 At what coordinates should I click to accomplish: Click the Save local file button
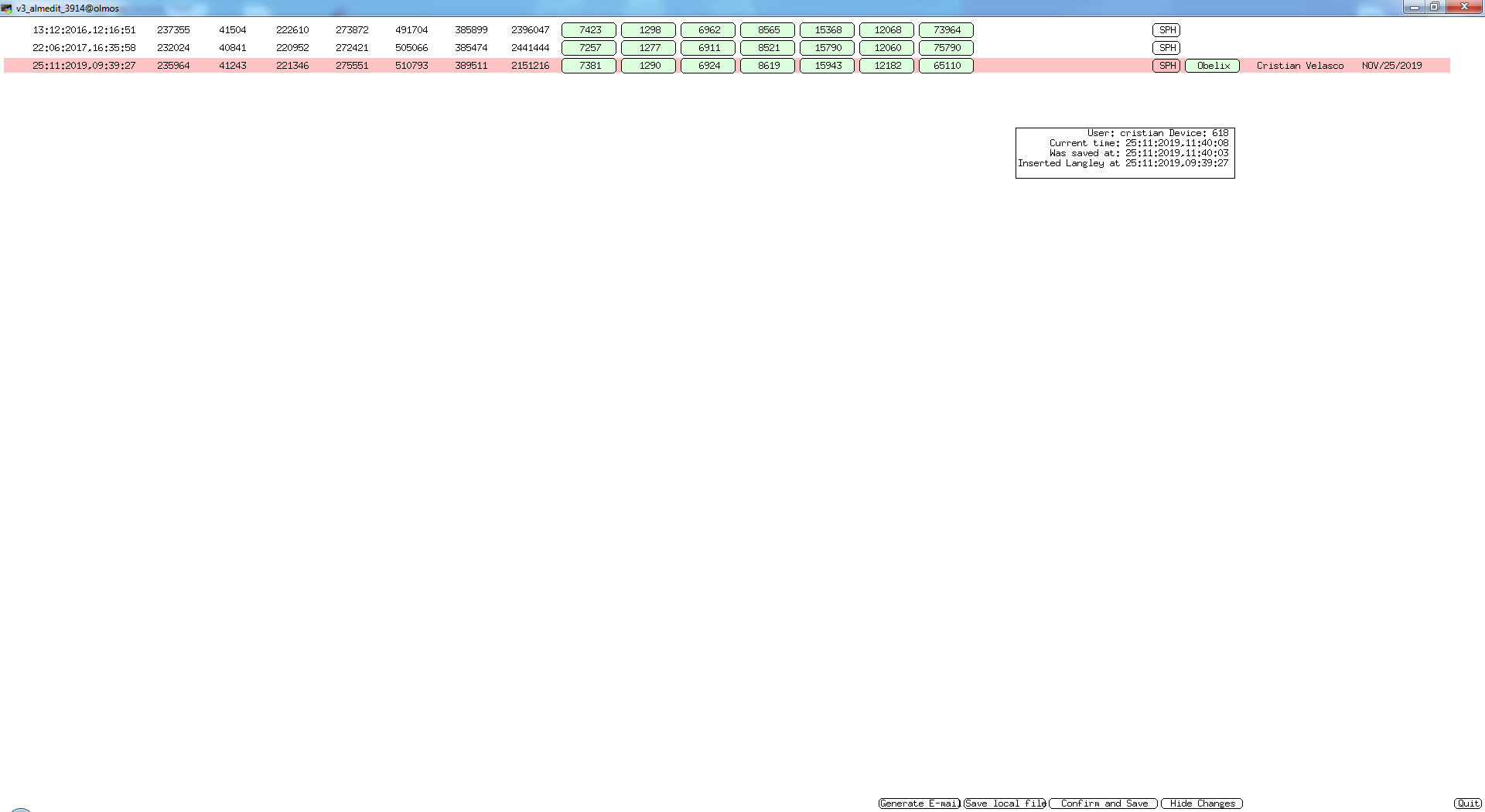1005,803
